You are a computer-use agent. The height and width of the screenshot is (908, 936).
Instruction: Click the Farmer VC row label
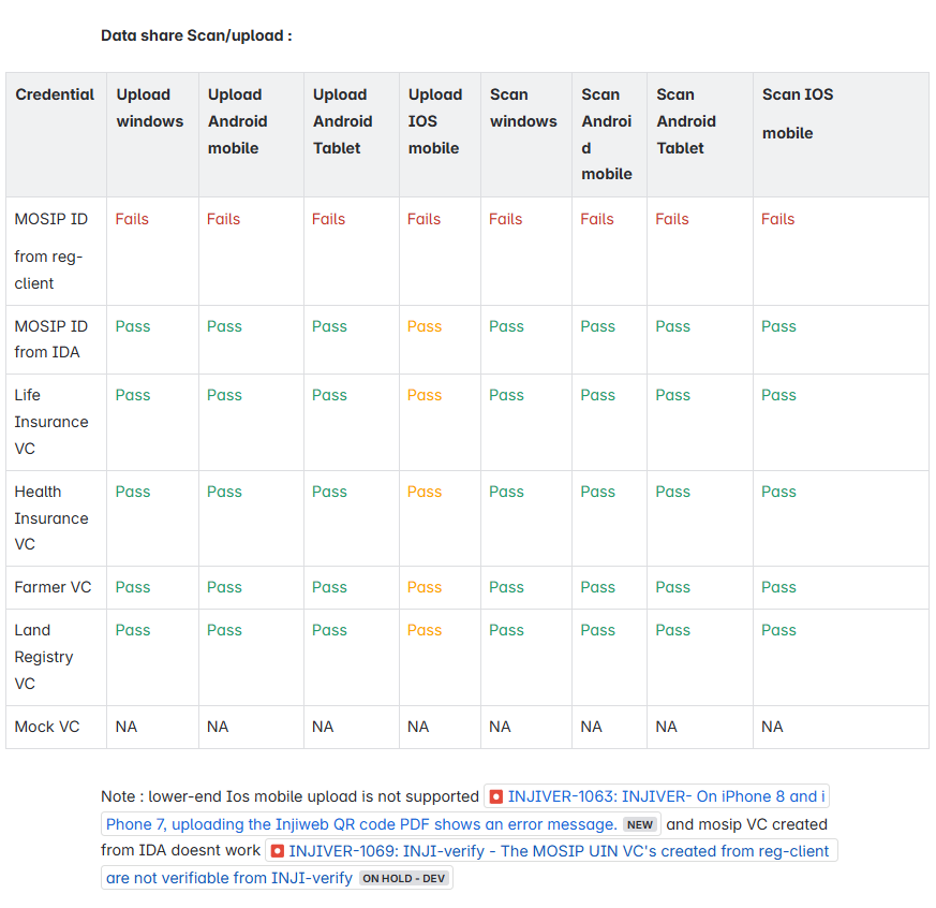coord(52,587)
